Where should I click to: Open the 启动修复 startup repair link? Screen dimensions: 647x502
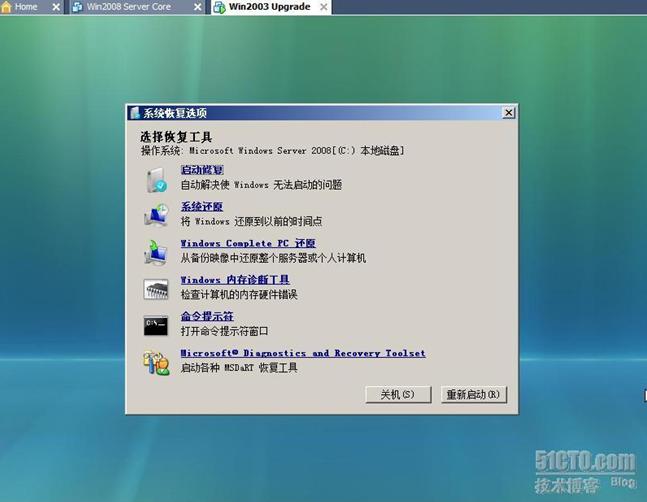coord(201,170)
